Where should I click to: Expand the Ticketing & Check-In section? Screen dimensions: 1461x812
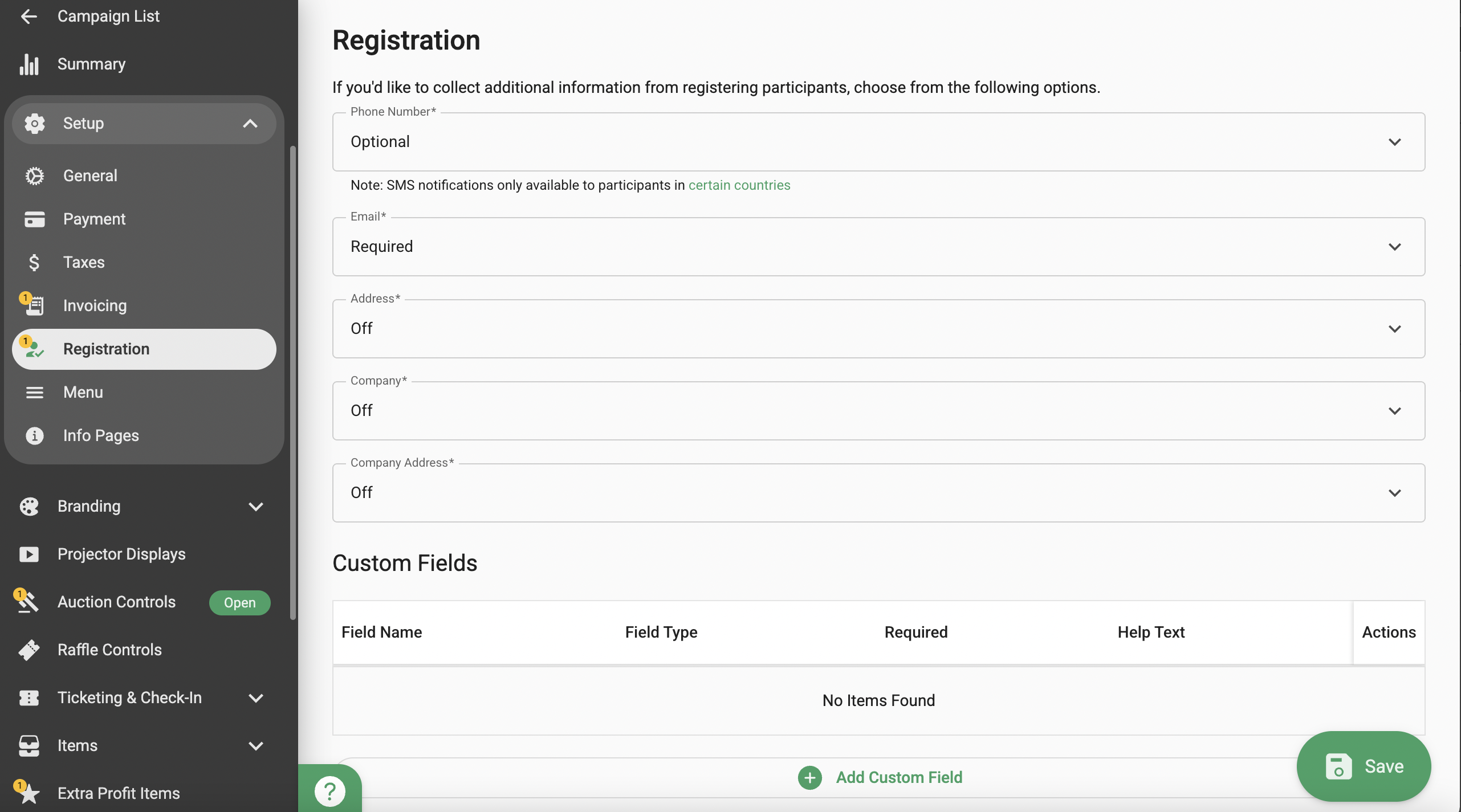pyautogui.click(x=256, y=698)
